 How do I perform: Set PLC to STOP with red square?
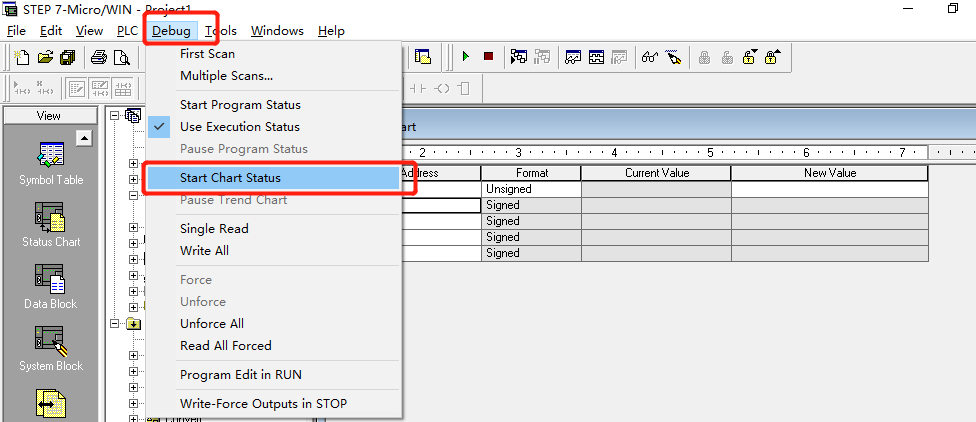coord(488,57)
